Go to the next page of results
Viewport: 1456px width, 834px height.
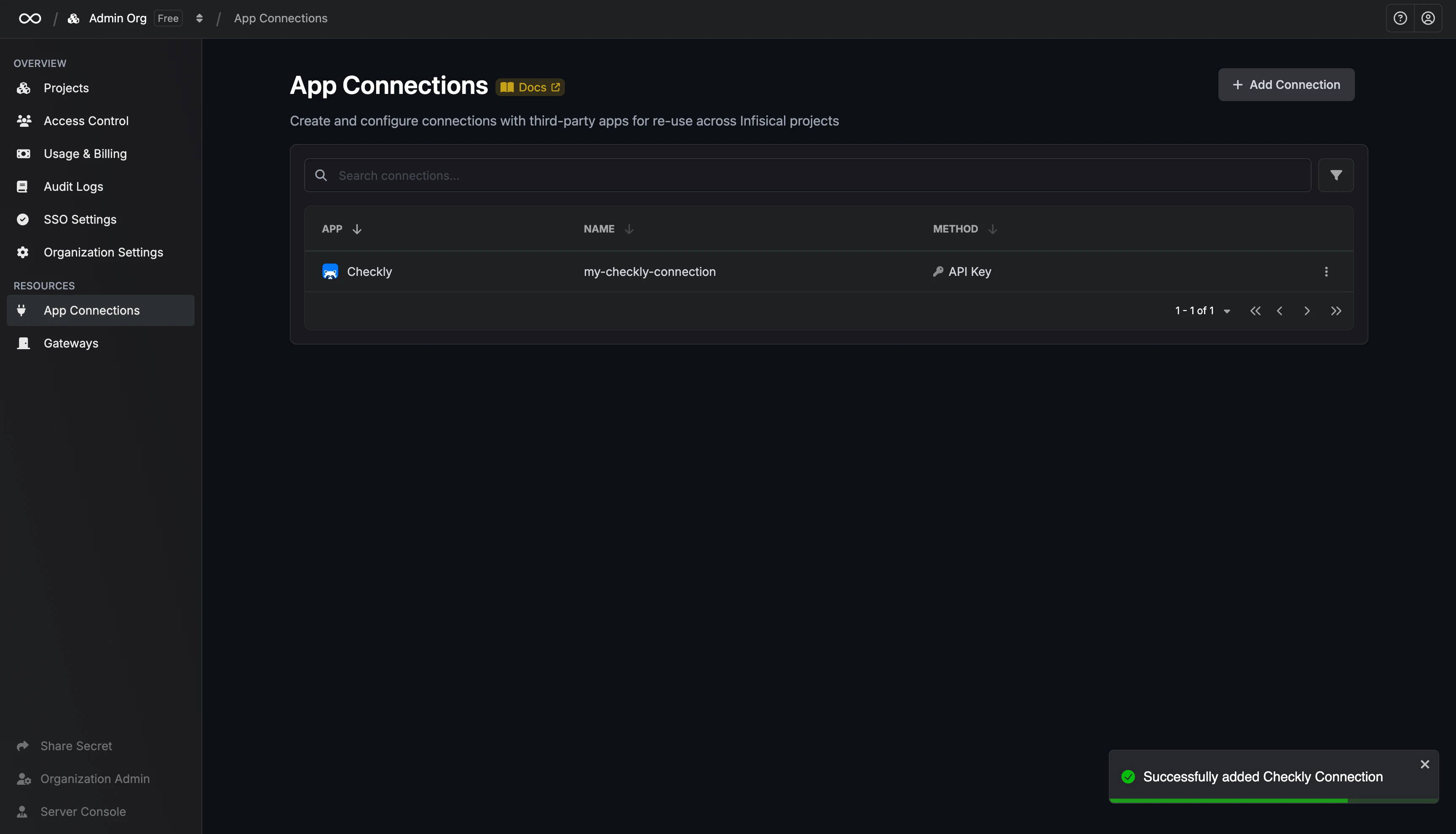(1307, 311)
